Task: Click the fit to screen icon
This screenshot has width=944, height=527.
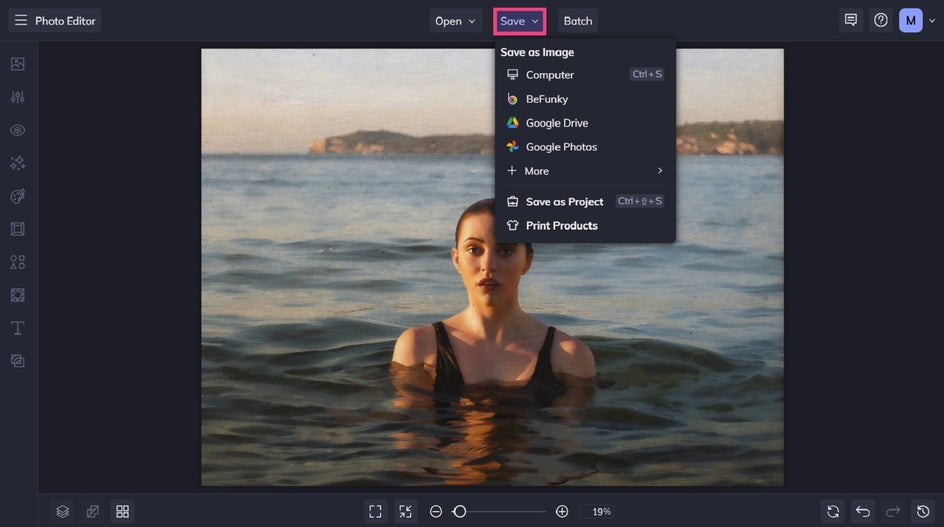Action: [x=375, y=511]
